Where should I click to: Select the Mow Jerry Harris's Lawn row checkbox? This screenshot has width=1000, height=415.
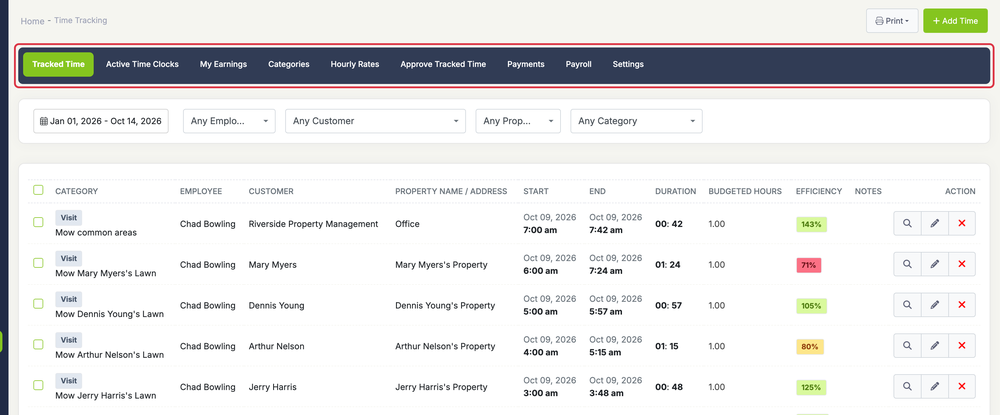[x=38, y=385]
